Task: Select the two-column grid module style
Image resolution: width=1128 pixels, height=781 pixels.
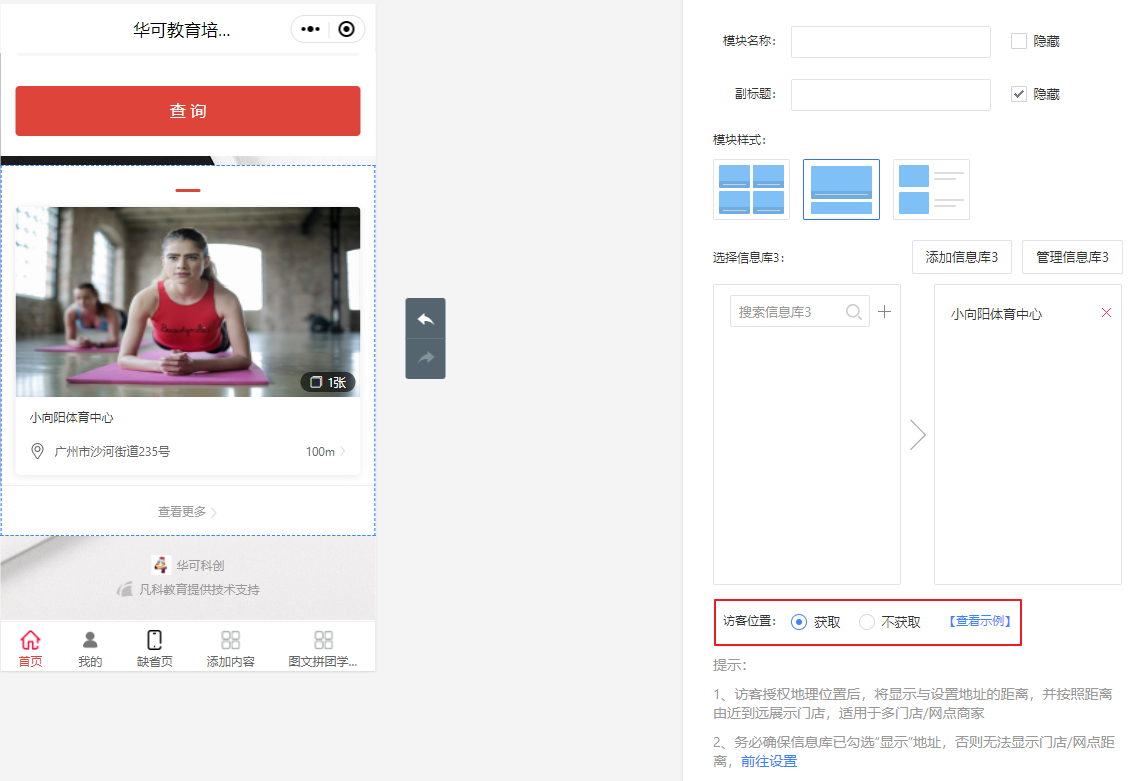Action: (751, 189)
